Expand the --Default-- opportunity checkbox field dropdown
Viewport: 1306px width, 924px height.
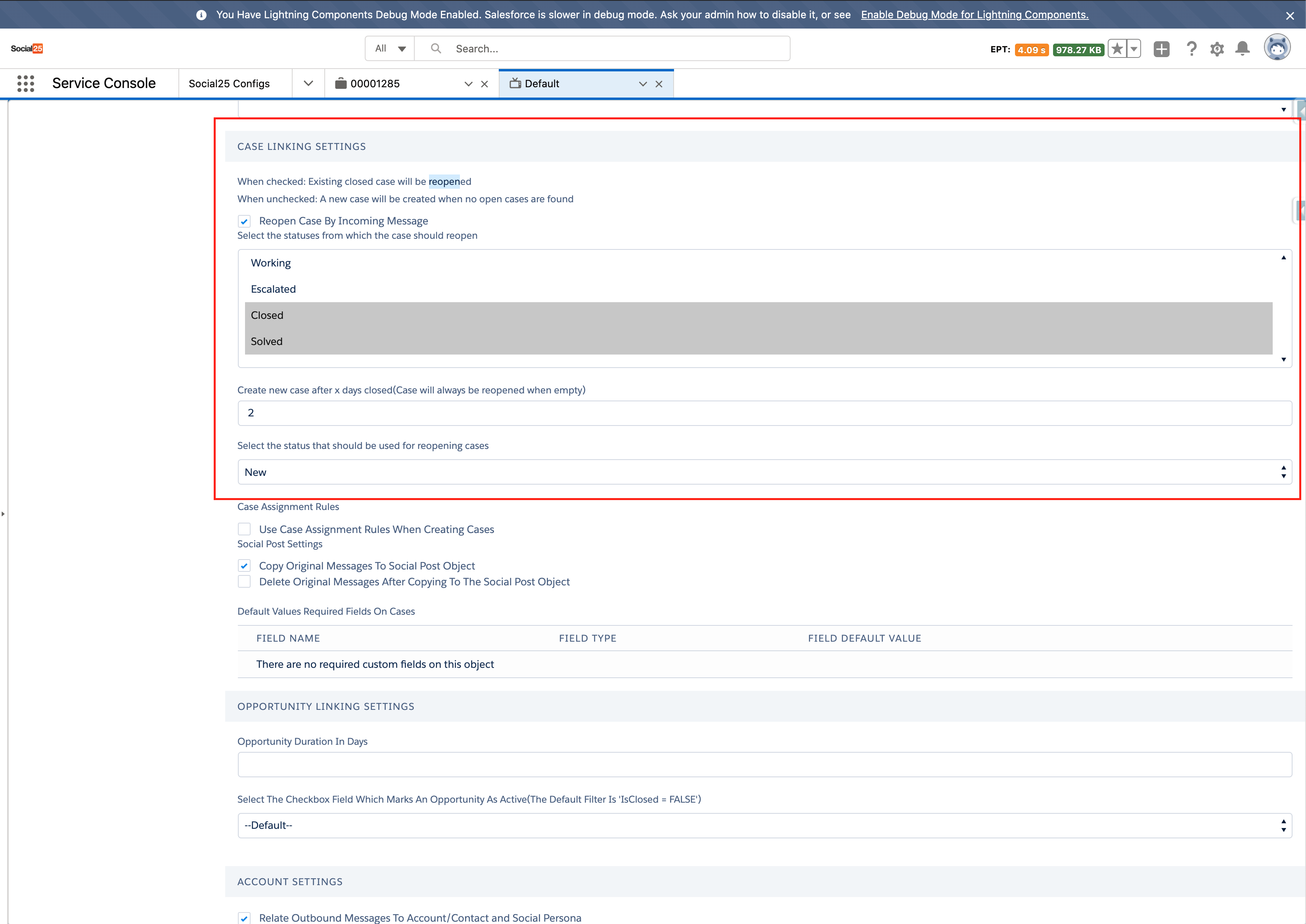tap(764, 825)
